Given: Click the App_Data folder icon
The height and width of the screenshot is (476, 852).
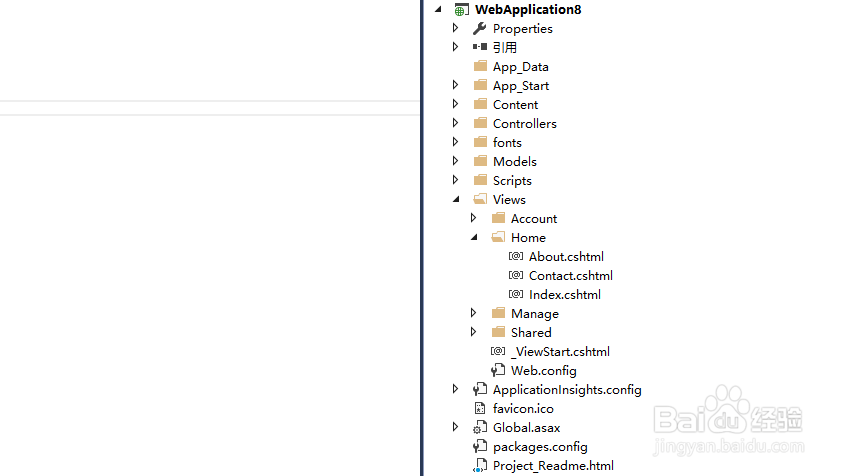Looking at the screenshot, I should [480, 67].
